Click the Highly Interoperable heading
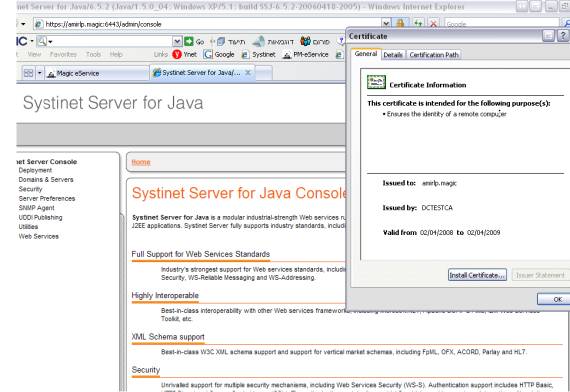This screenshot has width=570, height=392. tap(165, 296)
